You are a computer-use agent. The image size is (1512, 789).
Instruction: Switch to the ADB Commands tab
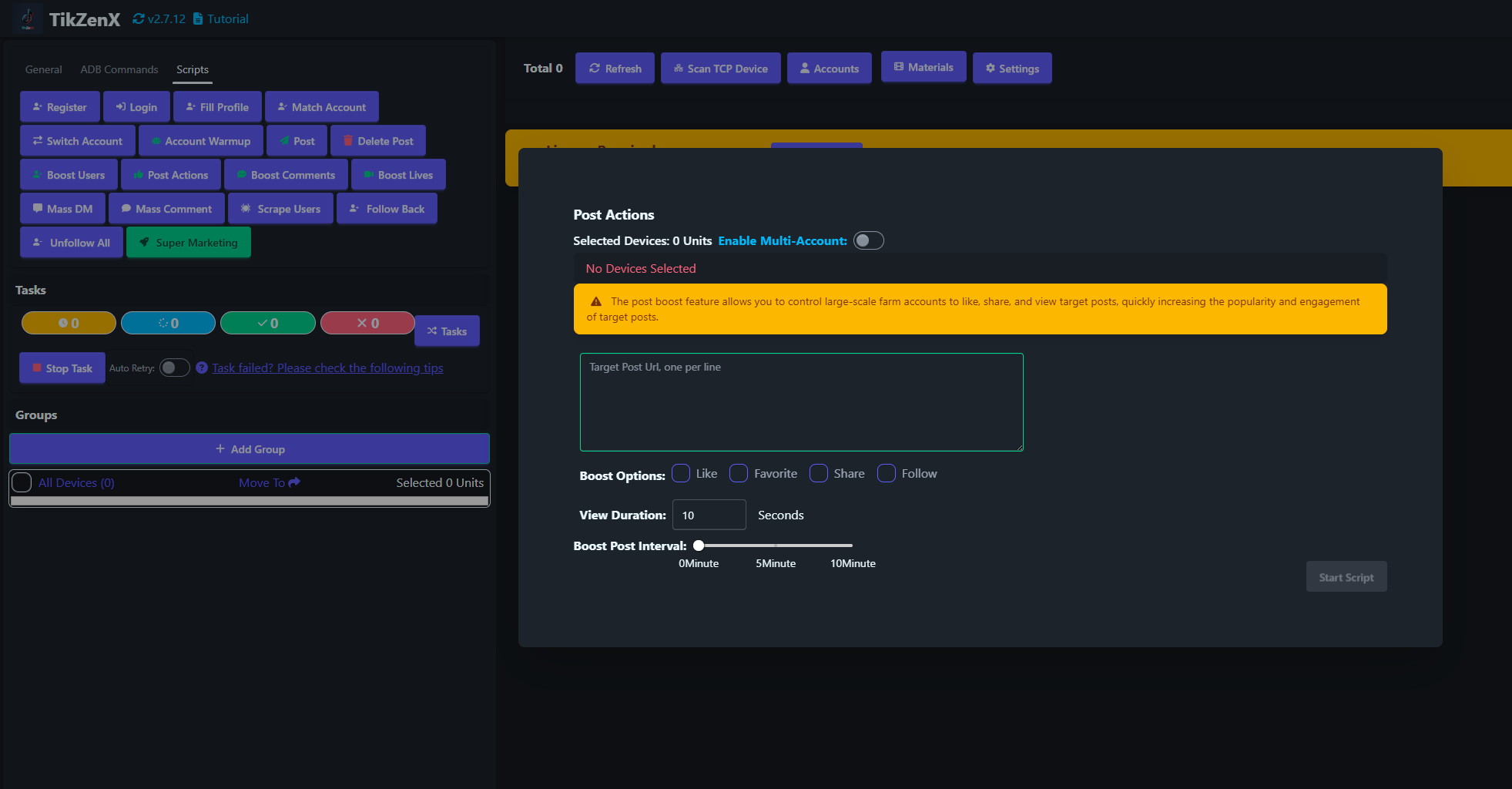tap(119, 69)
